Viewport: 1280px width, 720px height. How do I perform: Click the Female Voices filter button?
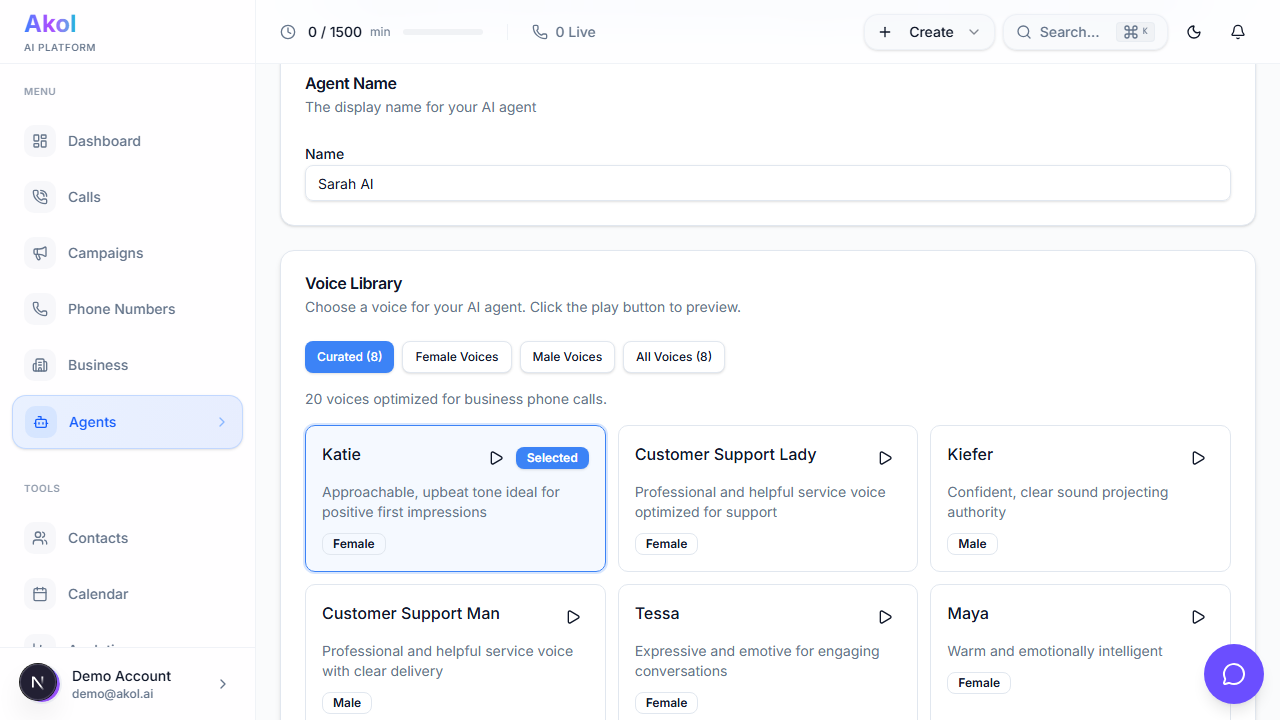tap(456, 357)
